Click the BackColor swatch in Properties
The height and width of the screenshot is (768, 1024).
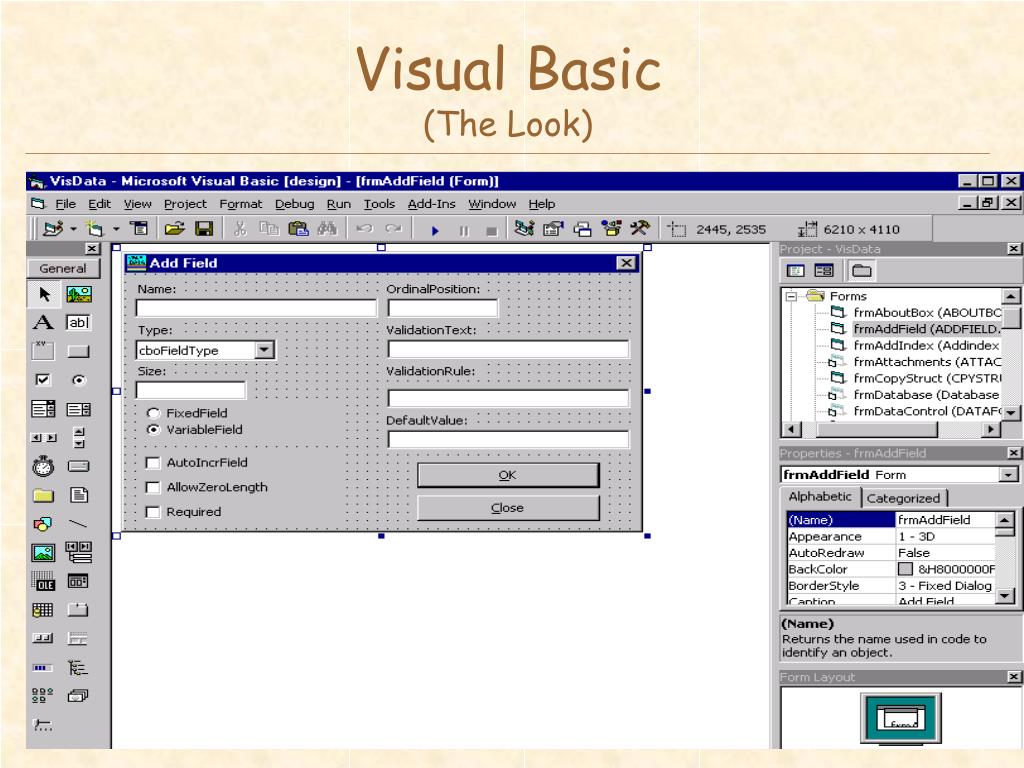(905, 569)
